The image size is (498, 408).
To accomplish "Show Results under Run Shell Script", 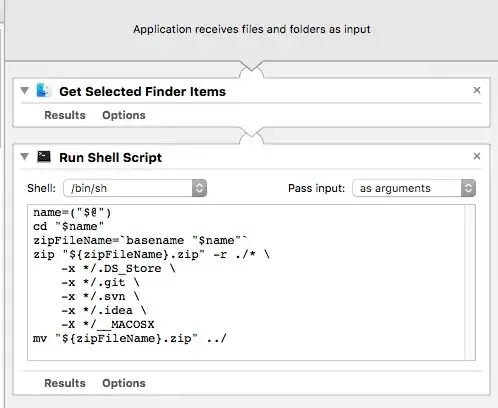I will point(65,383).
